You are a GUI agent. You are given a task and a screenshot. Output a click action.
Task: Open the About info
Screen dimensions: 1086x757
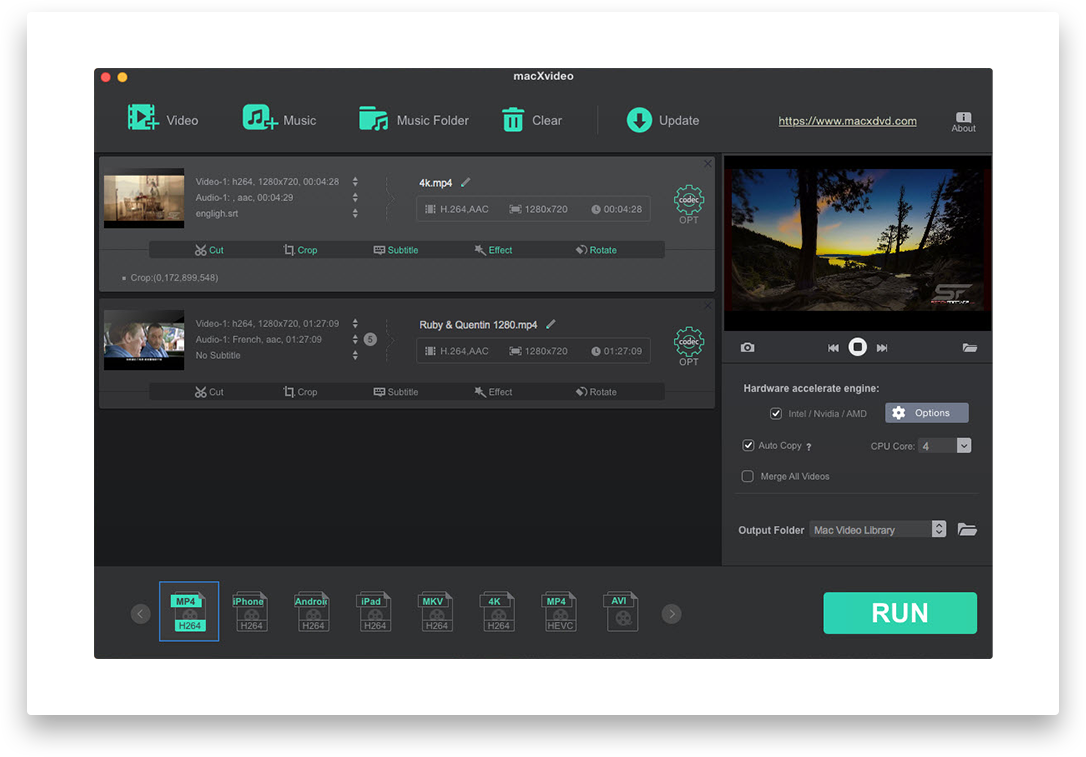963,121
